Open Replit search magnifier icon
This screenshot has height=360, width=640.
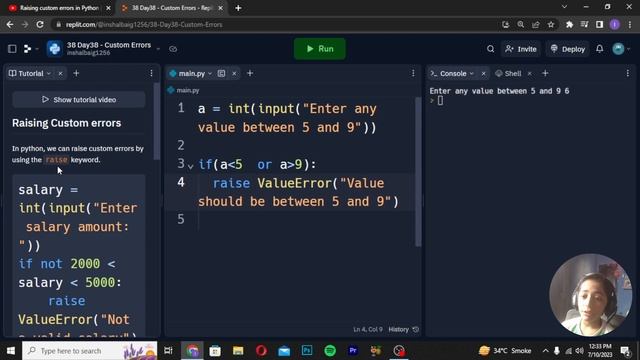pos(490,49)
